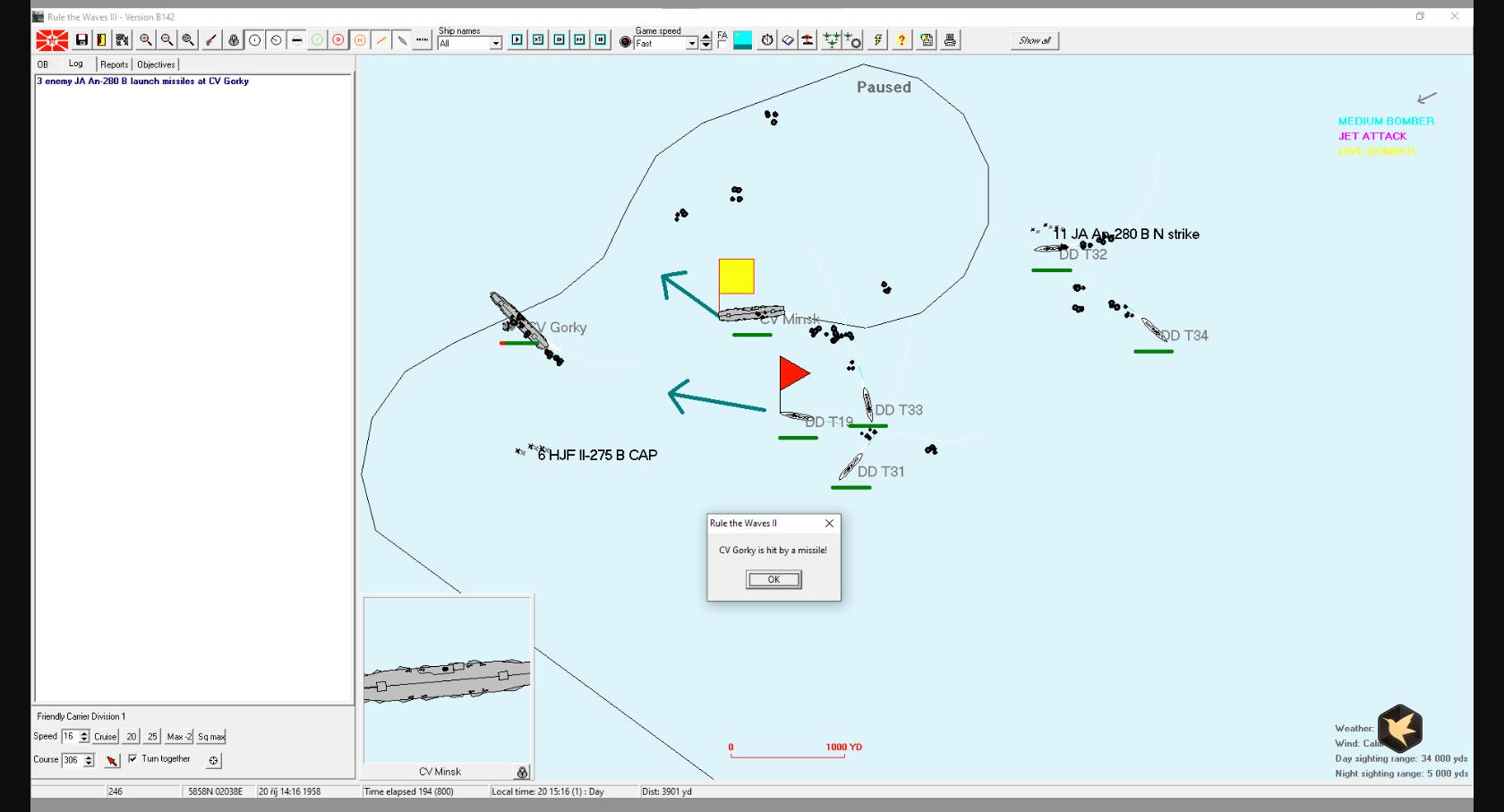Screen dimensions: 1504x812
Task: Select CV Gorky on the map
Action: coord(519,321)
